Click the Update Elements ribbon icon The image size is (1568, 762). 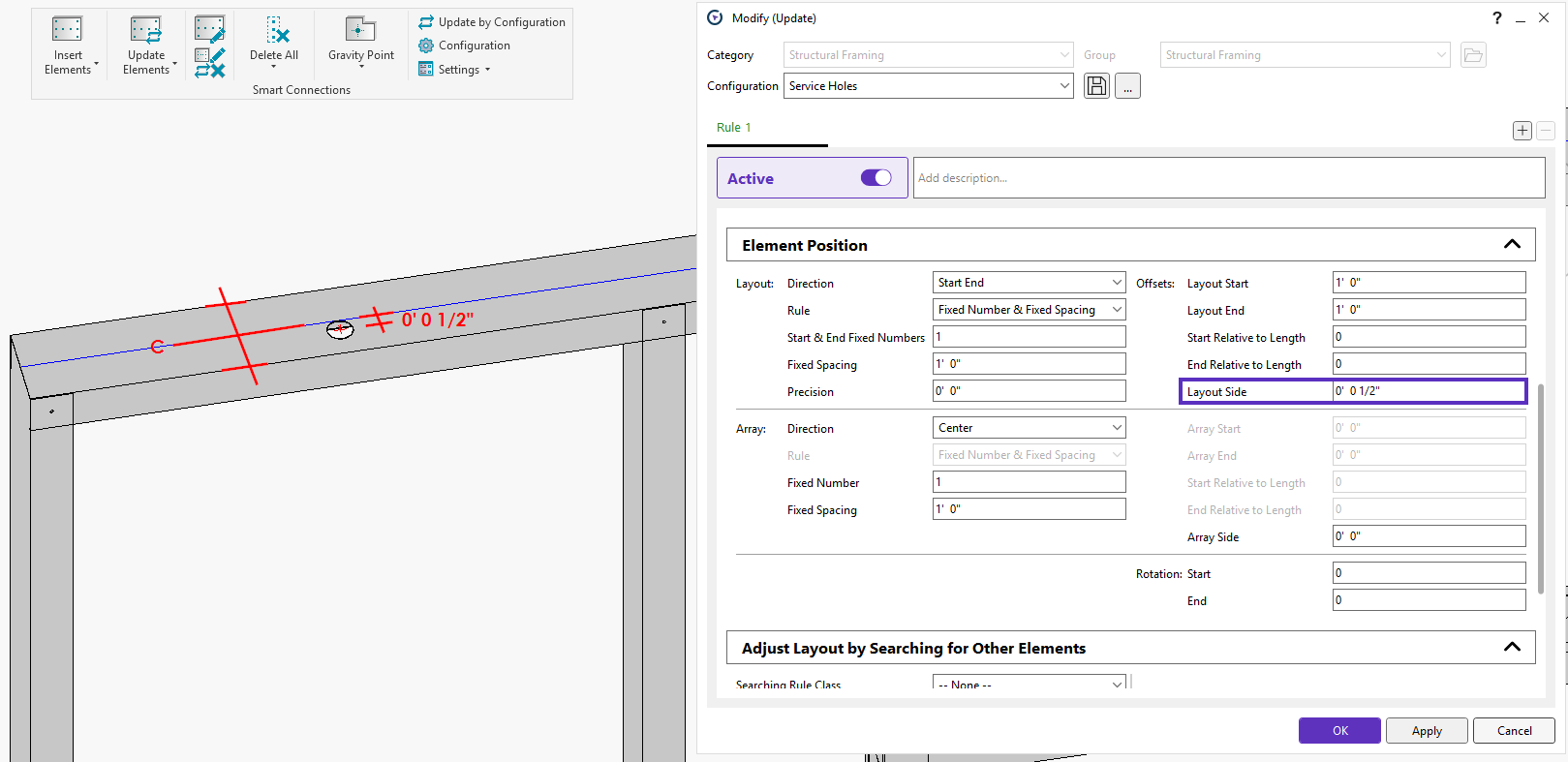pyautogui.click(x=146, y=30)
